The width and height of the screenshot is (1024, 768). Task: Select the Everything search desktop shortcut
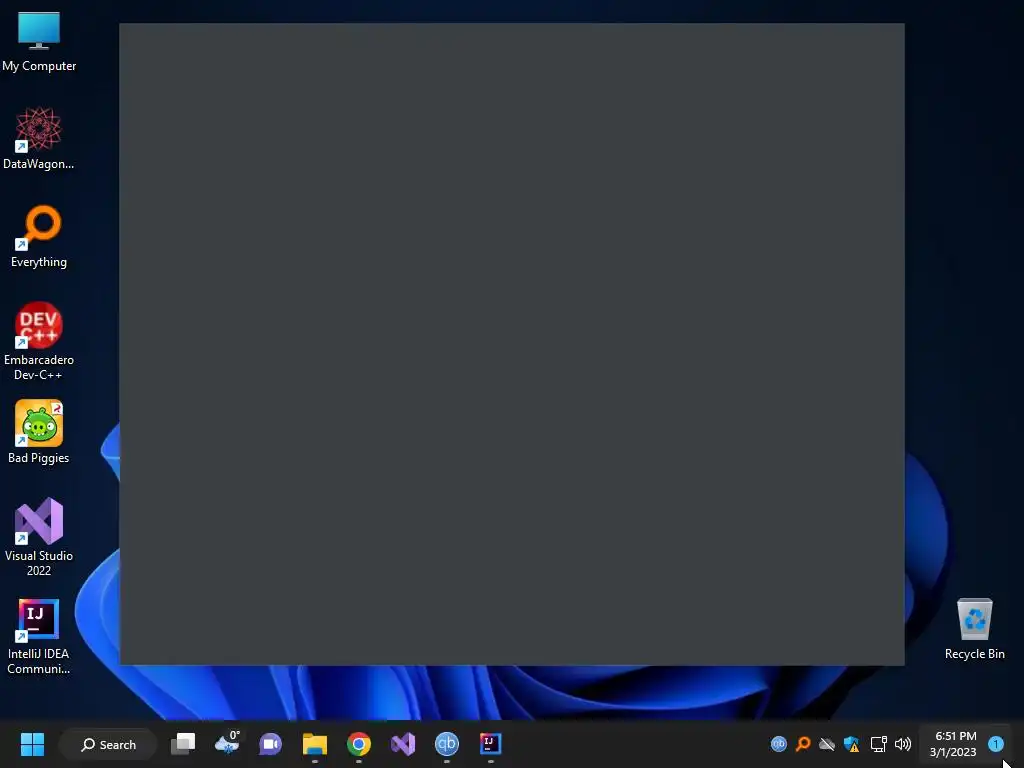pos(39,236)
